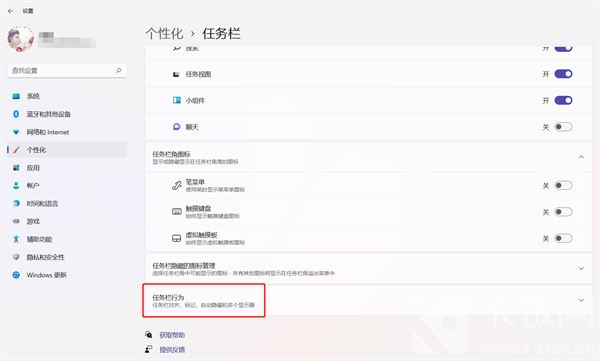Open the 获取帮助 link
This screenshot has height=361, width=600.
172,335
